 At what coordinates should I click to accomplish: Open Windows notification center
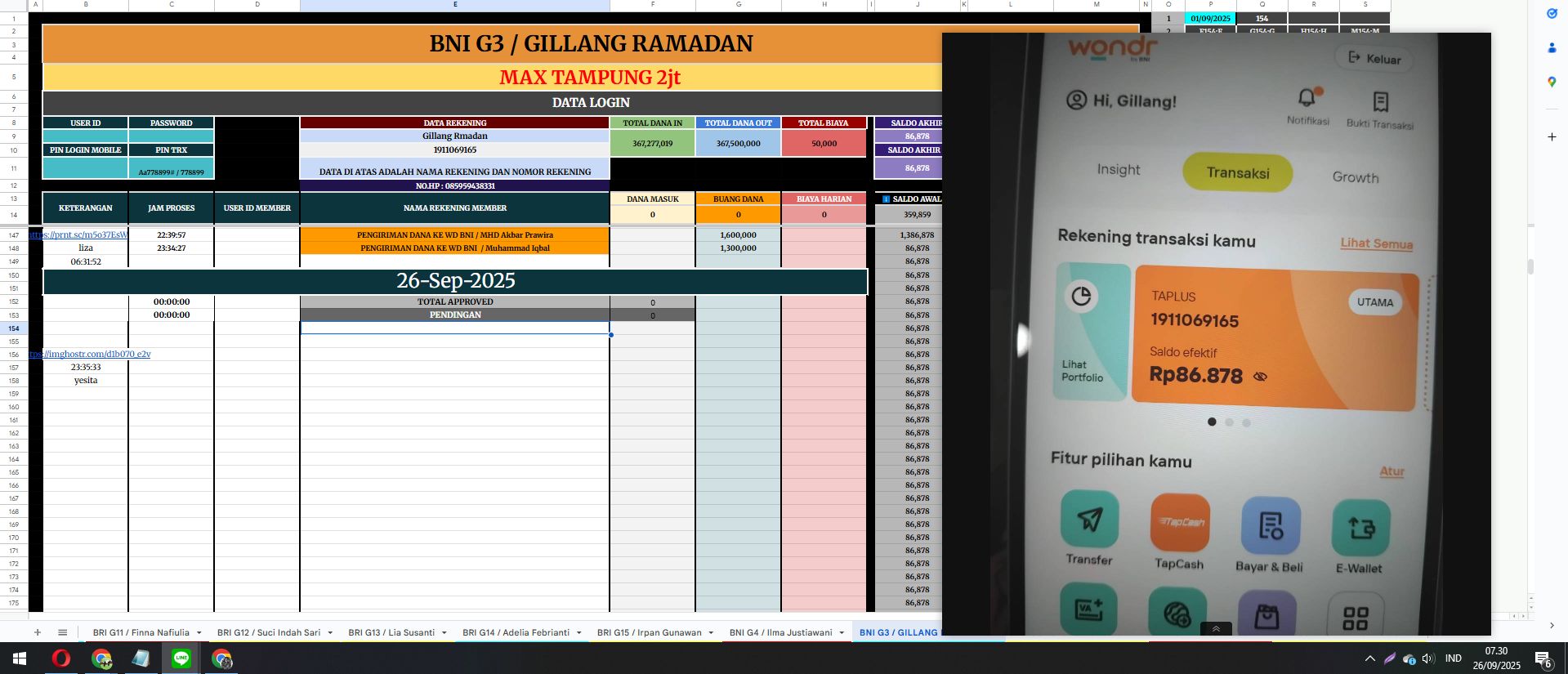pos(1543,658)
